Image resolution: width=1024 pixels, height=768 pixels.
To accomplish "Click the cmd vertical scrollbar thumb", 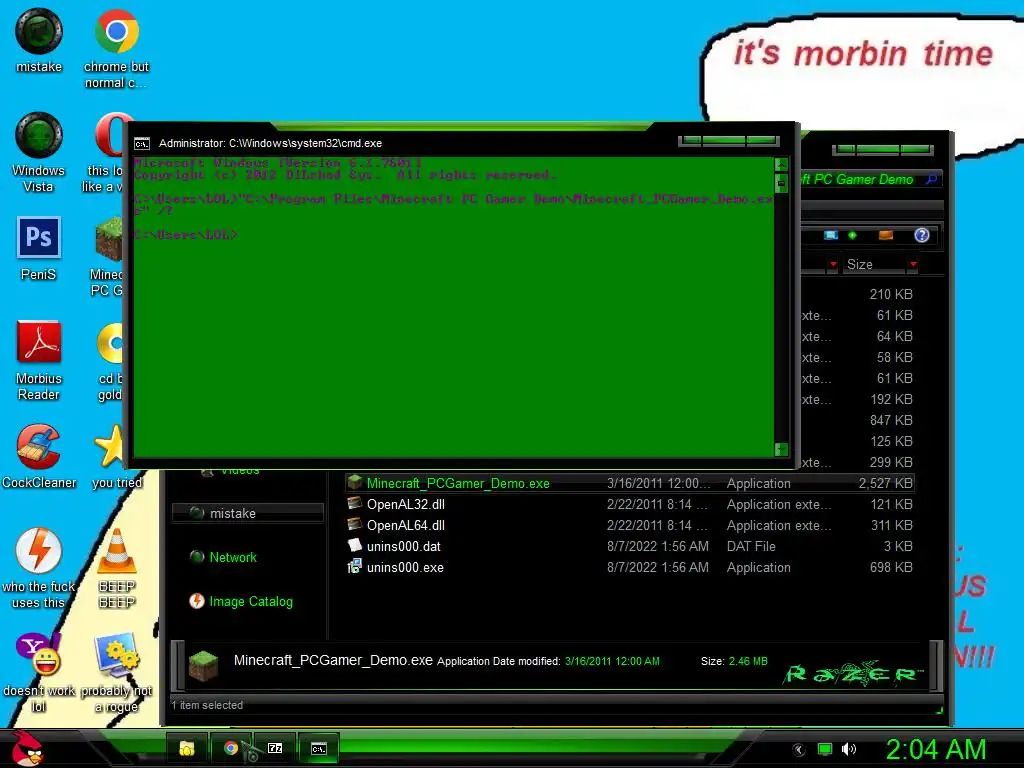I will point(781,184).
